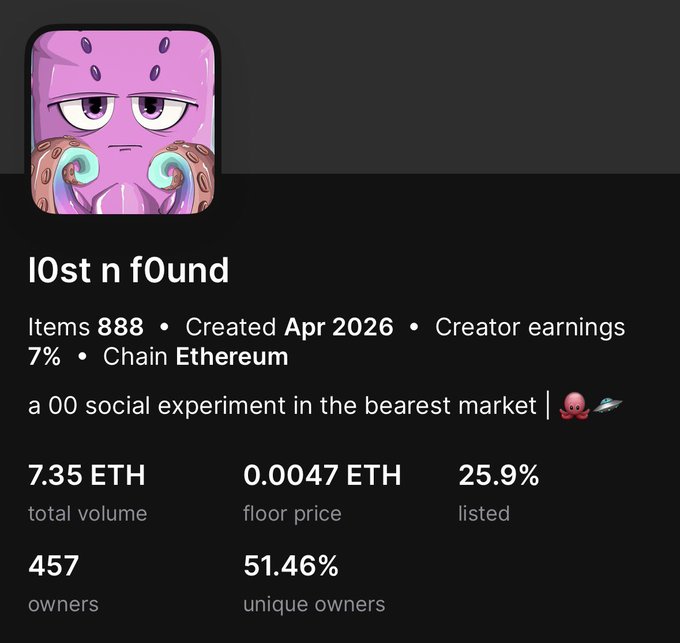
Task: Click the "listed" stat label
Action: [484, 514]
